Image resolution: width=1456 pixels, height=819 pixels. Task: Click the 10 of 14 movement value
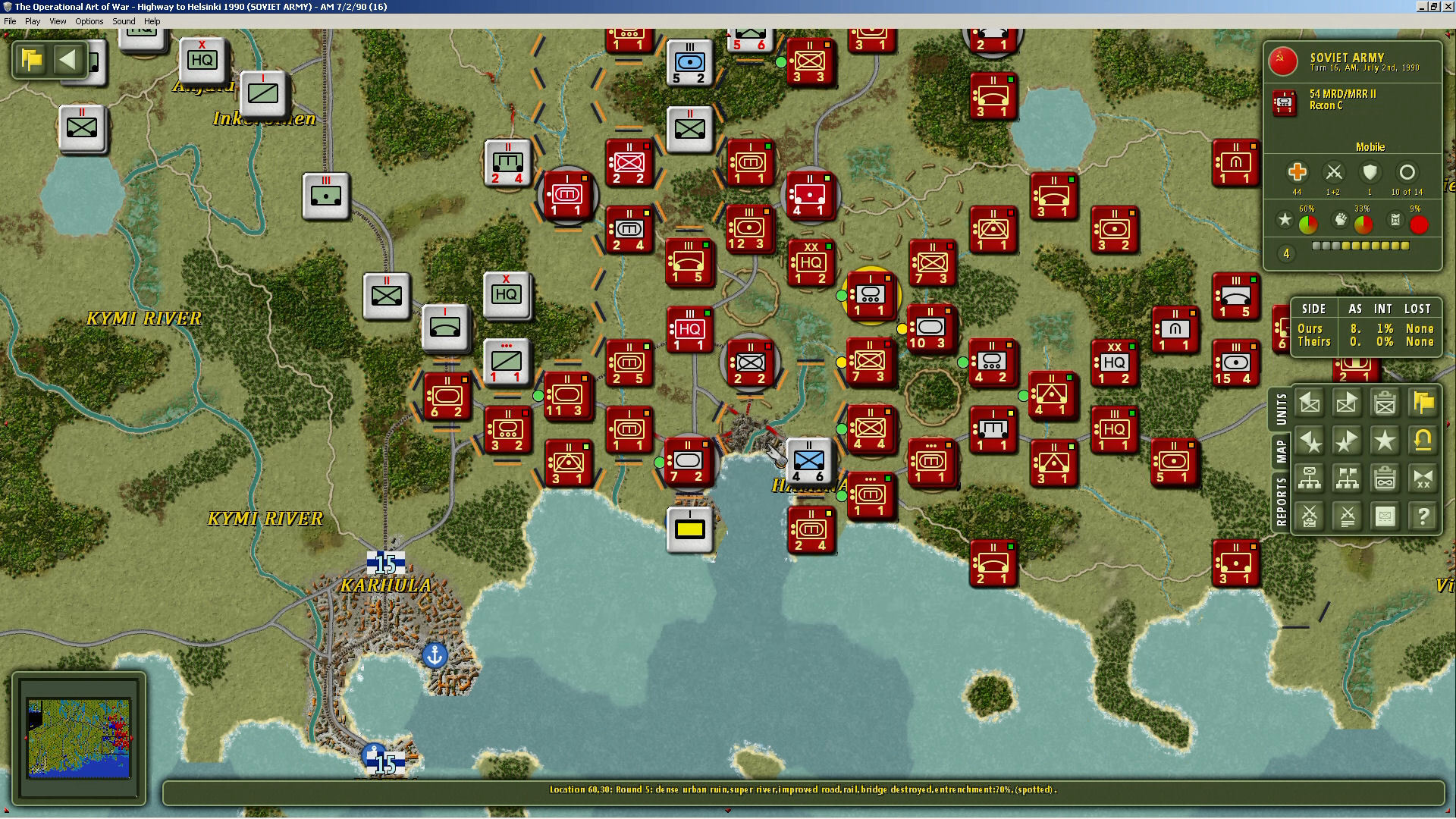1407,192
